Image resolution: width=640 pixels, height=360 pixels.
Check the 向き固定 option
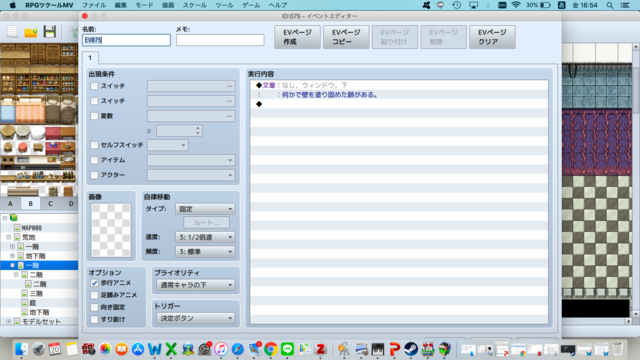pos(94,307)
